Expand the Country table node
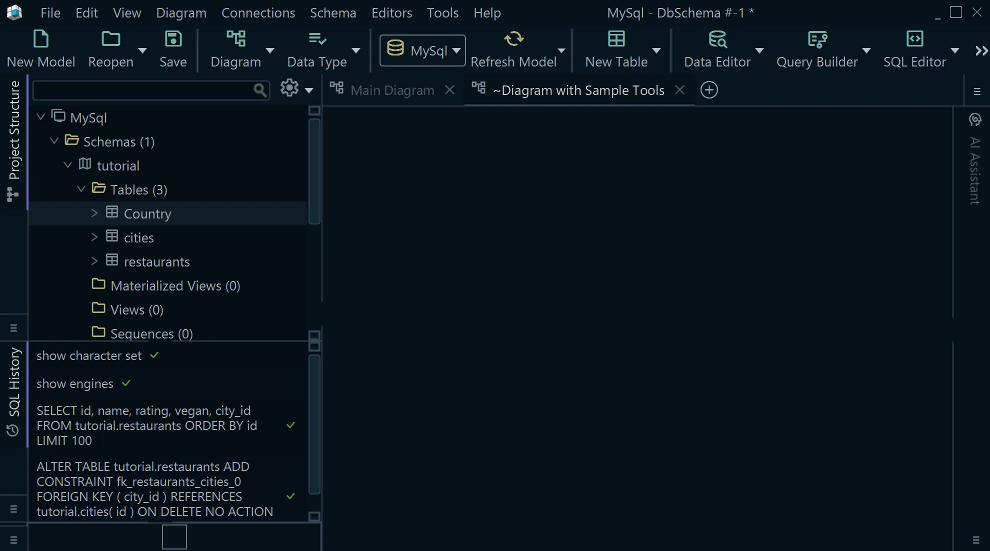 (95, 213)
